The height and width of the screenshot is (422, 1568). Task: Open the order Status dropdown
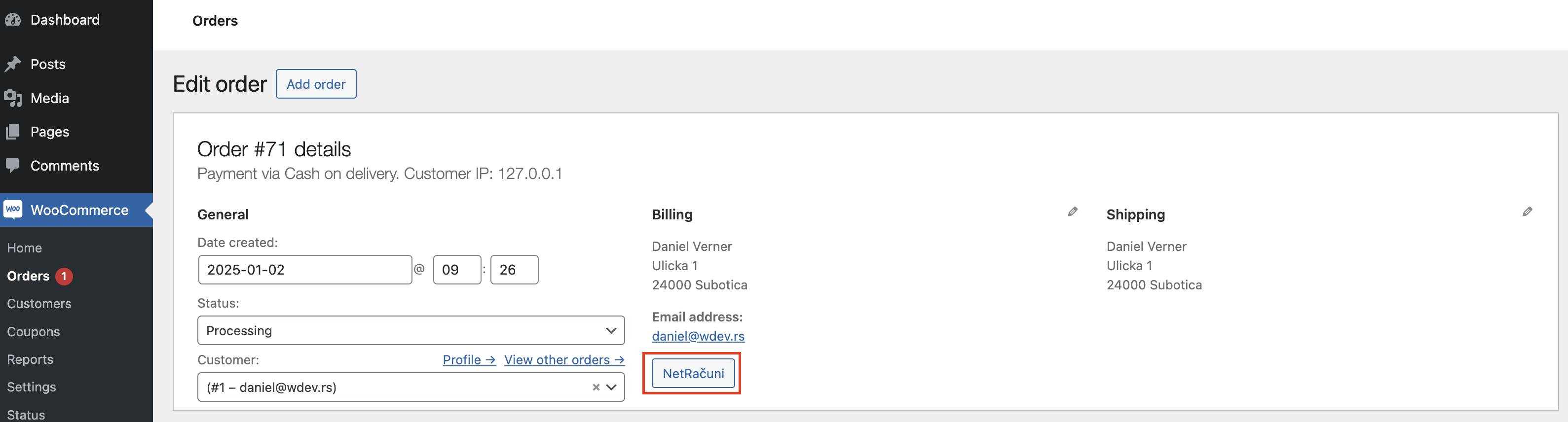[x=411, y=330]
